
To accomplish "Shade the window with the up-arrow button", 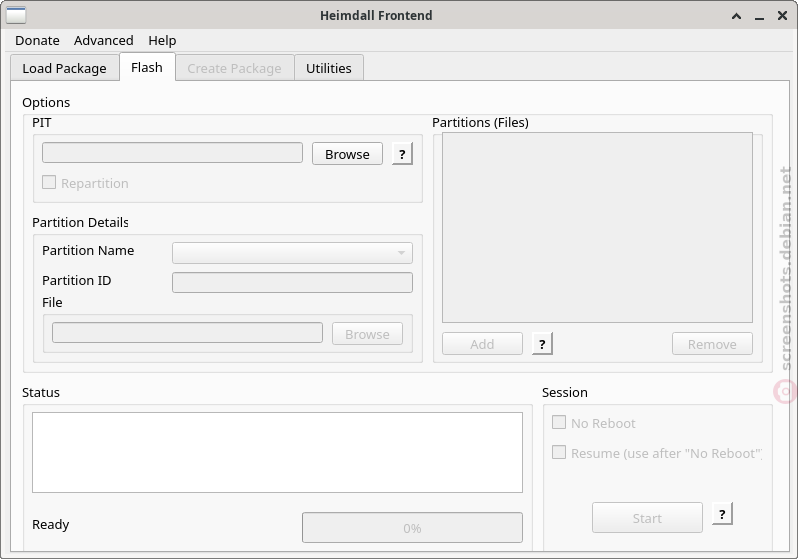I will click(736, 16).
